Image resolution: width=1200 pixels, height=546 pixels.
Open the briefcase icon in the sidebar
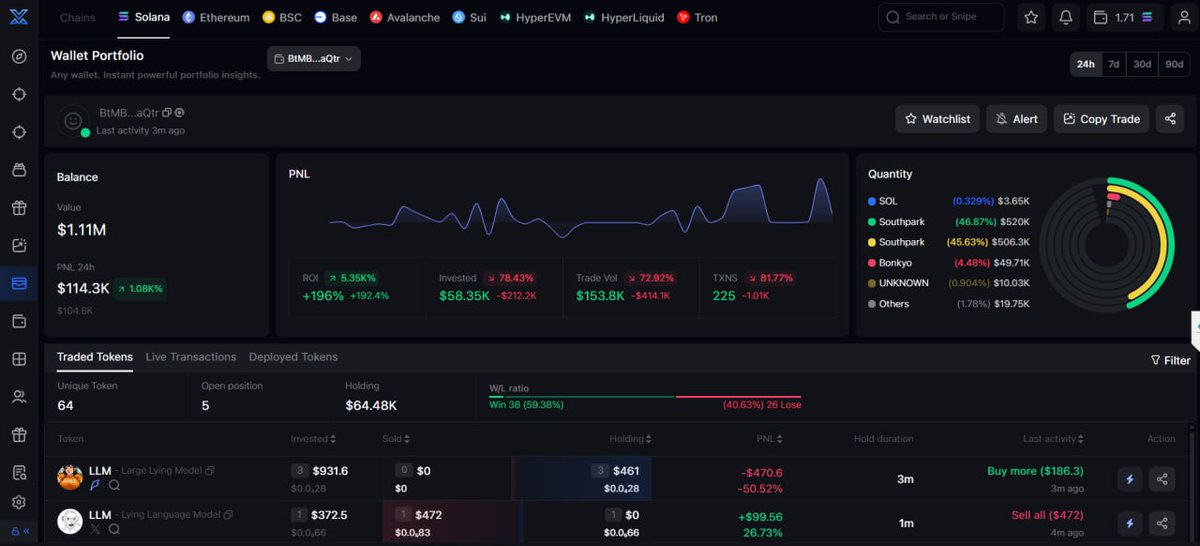[x=19, y=170]
